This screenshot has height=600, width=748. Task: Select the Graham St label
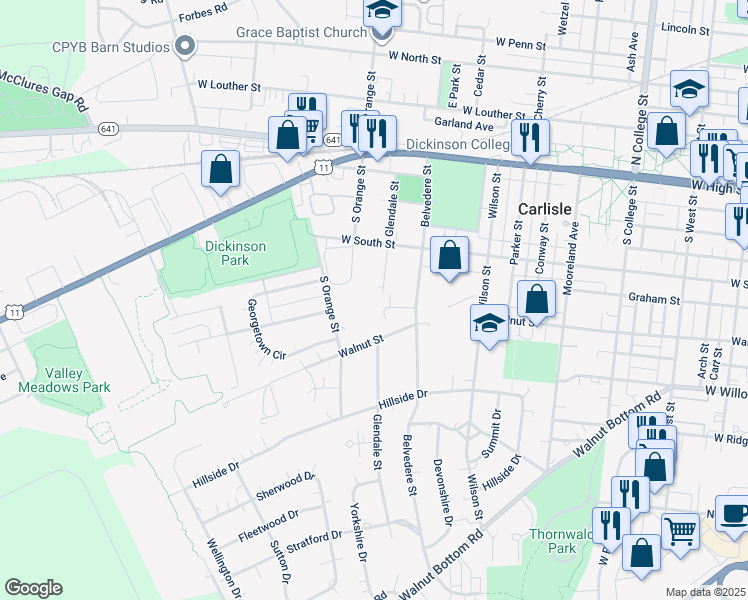pos(654,299)
